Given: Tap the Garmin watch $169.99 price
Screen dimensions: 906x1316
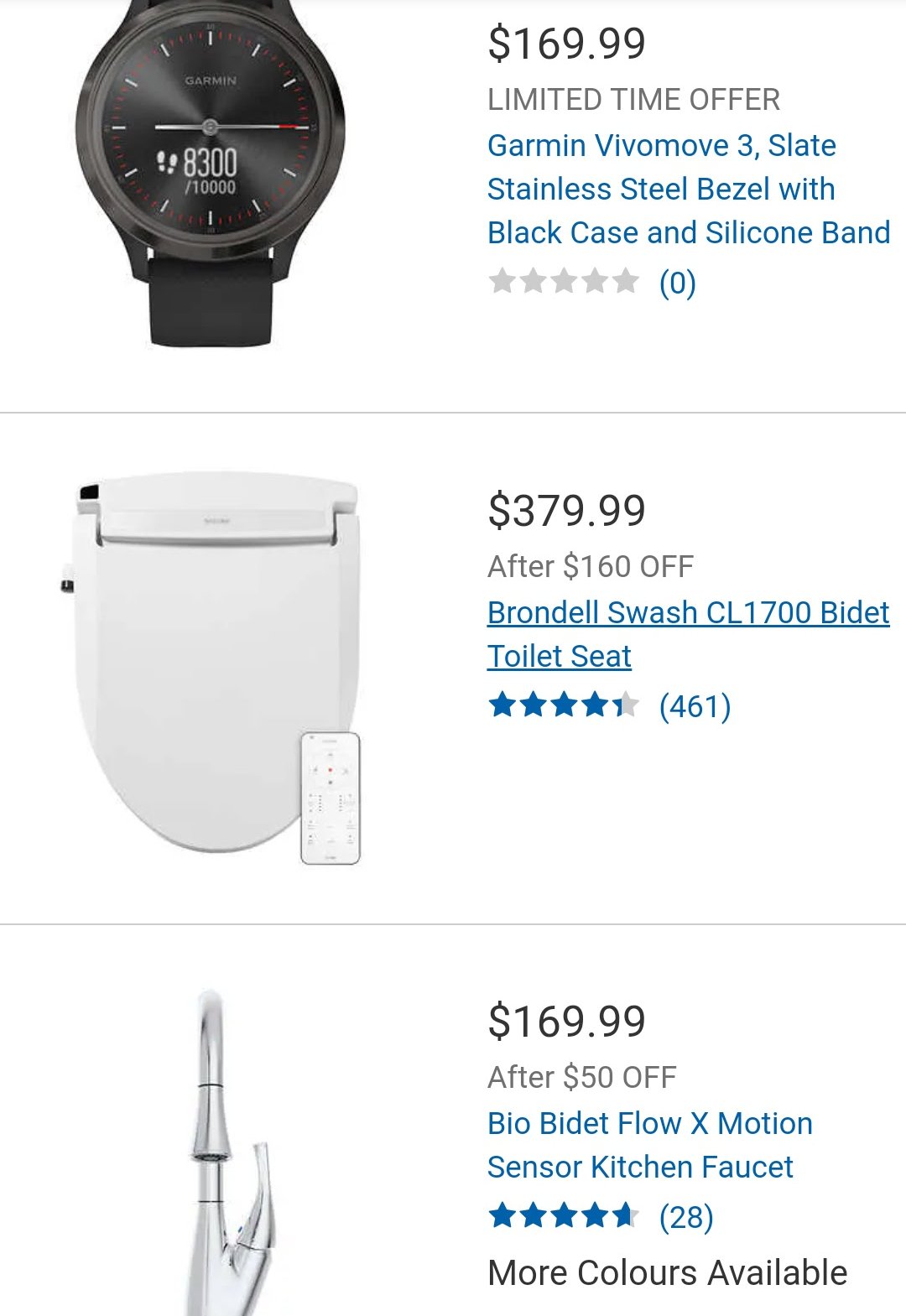Looking at the screenshot, I should 567,44.
